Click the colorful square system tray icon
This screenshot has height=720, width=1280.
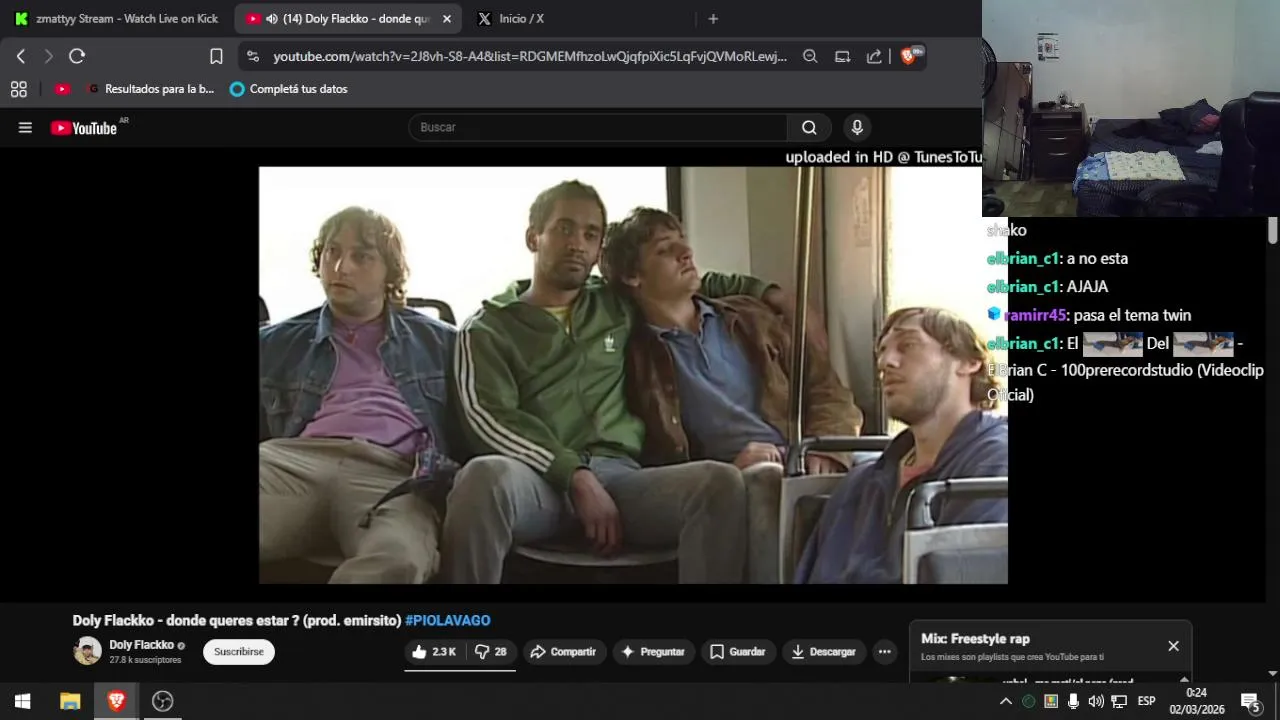click(x=1051, y=701)
